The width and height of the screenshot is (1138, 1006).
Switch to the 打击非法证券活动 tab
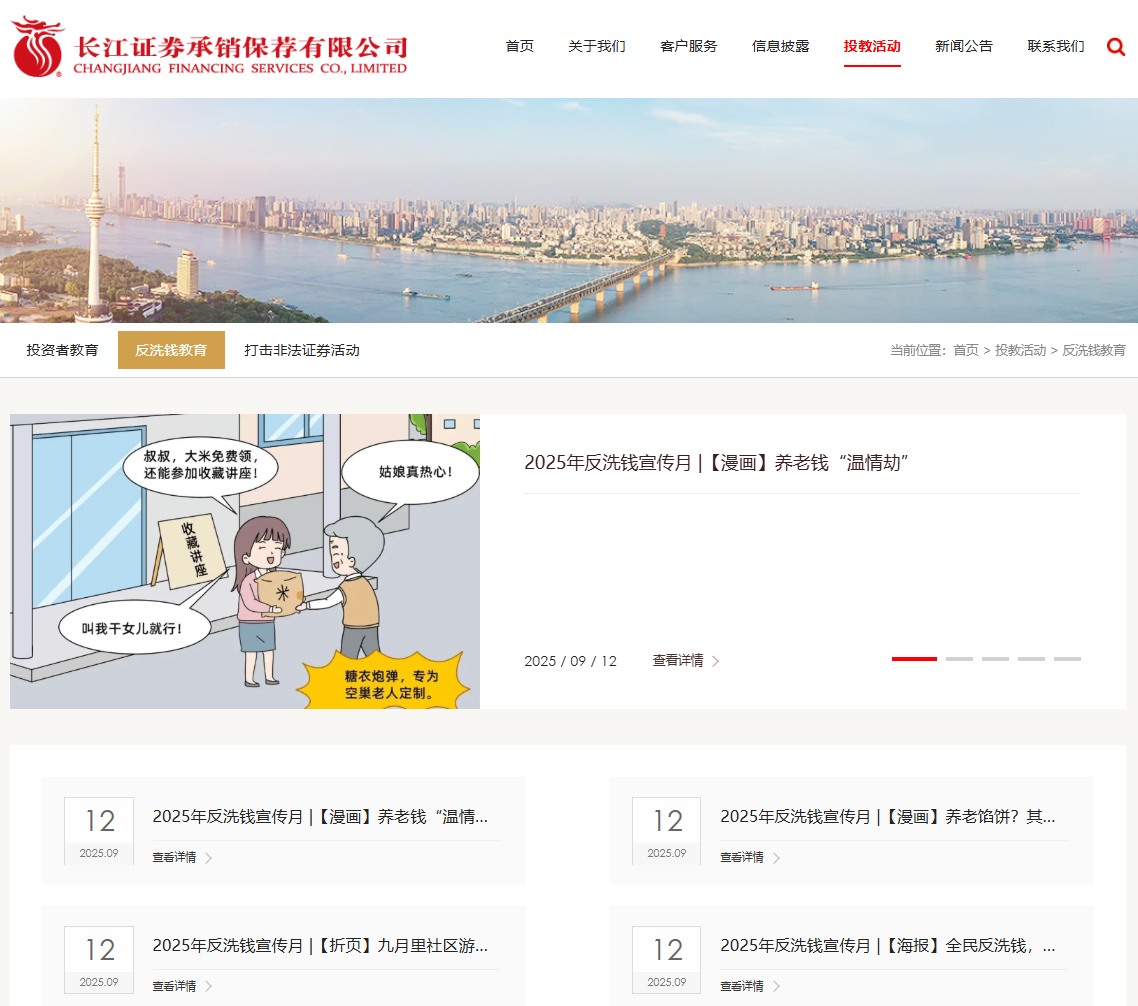click(x=302, y=350)
